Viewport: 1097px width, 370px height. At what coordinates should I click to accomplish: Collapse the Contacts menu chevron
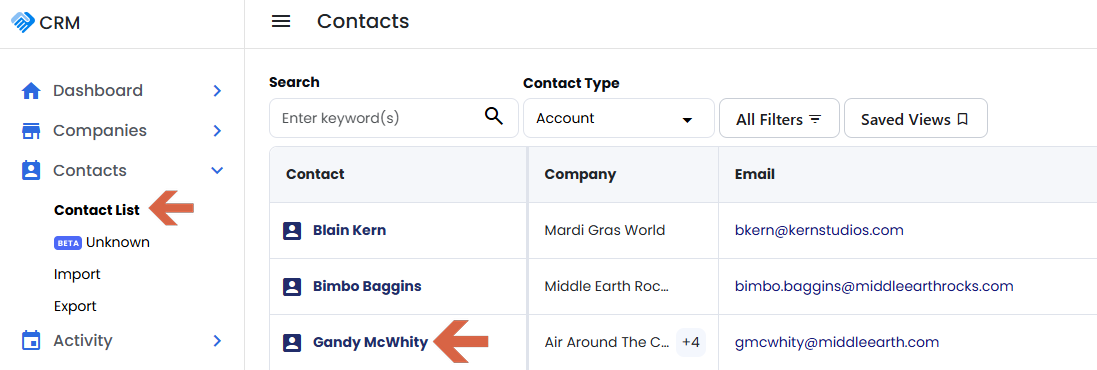[x=217, y=171]
